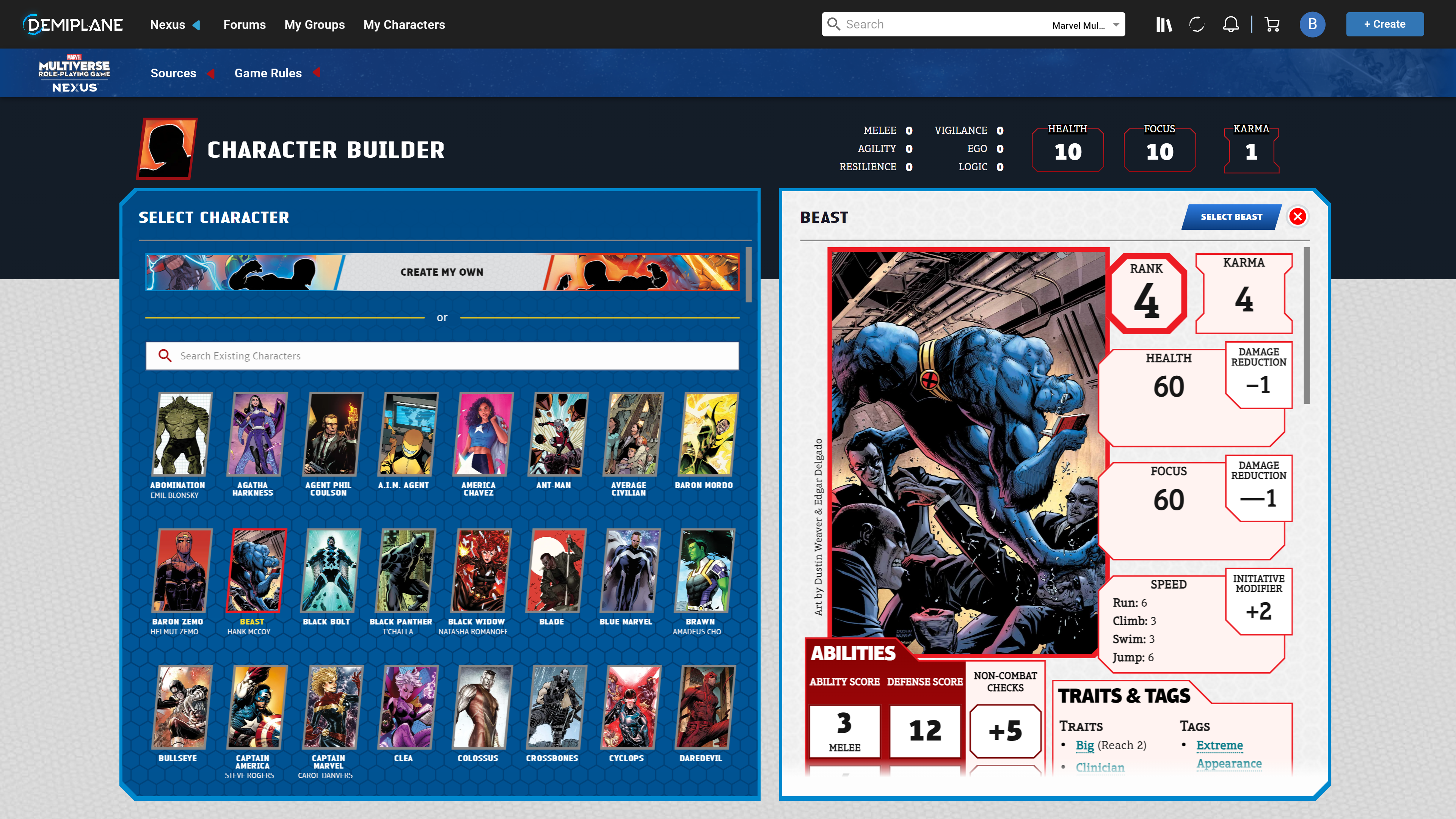This screenshot has width=1456, height=819.
Task: Open the Big trait link
Action: (1084, 745)
